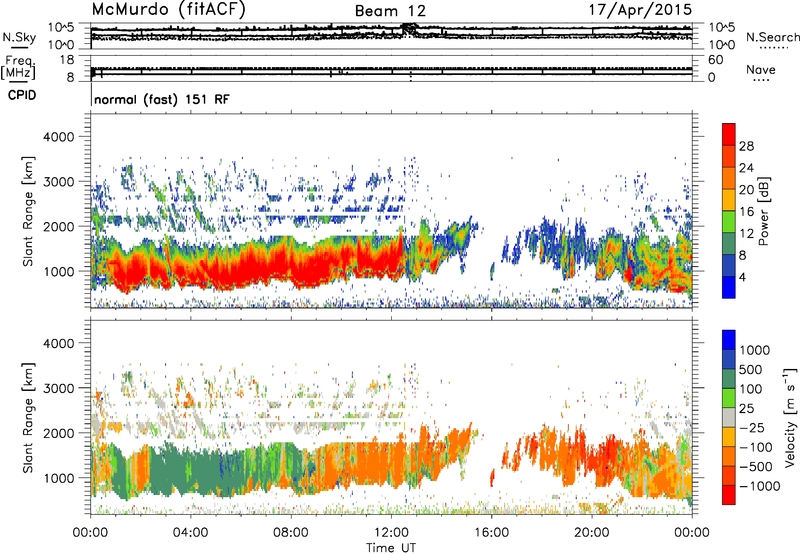Click the red bottom of the Velocity color bar
This screenshot has width=800, height=554.
coord(729,495)
